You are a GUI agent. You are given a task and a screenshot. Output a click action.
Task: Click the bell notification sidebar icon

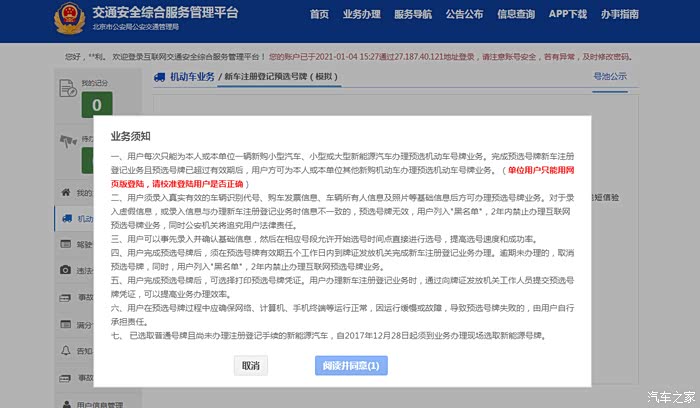[x=67, y=351]
